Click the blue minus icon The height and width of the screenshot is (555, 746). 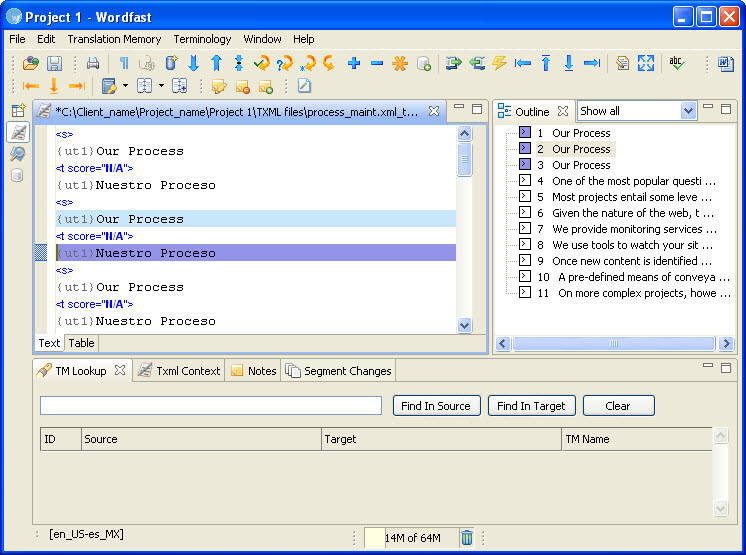[377, 63]
